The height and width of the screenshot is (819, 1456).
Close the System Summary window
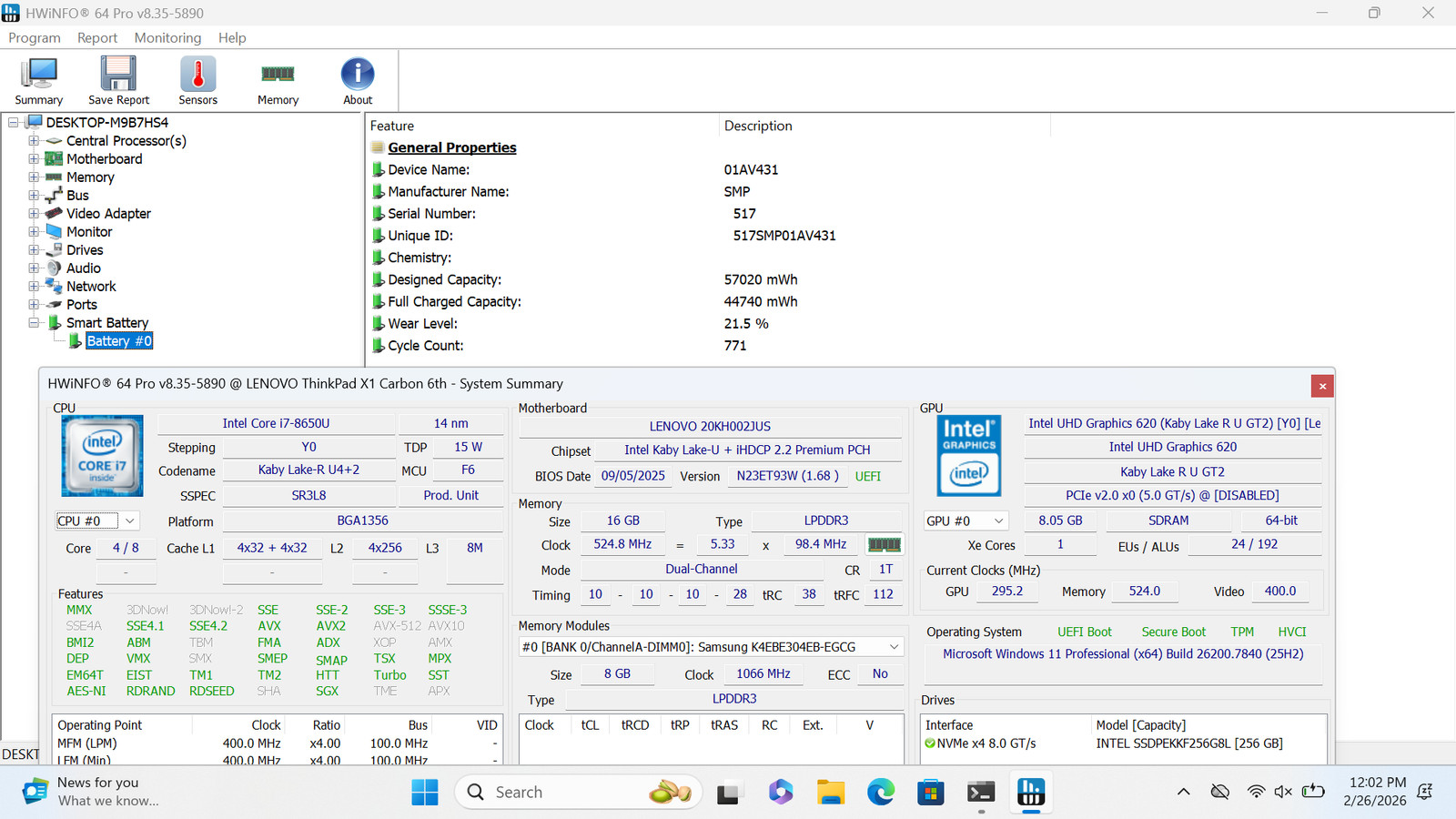1322,386
